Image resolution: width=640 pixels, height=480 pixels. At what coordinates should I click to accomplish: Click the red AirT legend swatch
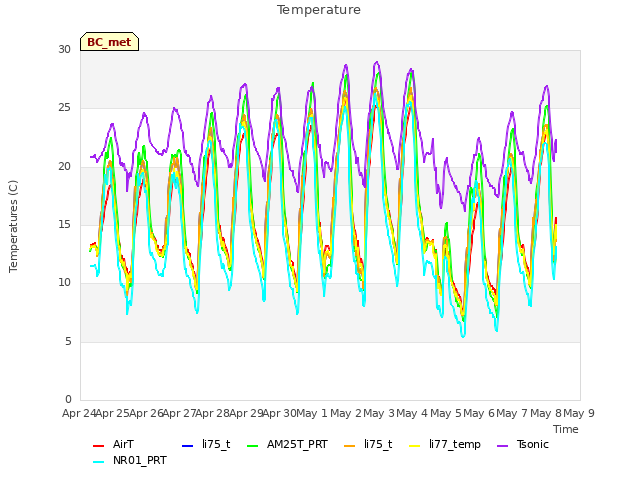(x=99, y=446)
